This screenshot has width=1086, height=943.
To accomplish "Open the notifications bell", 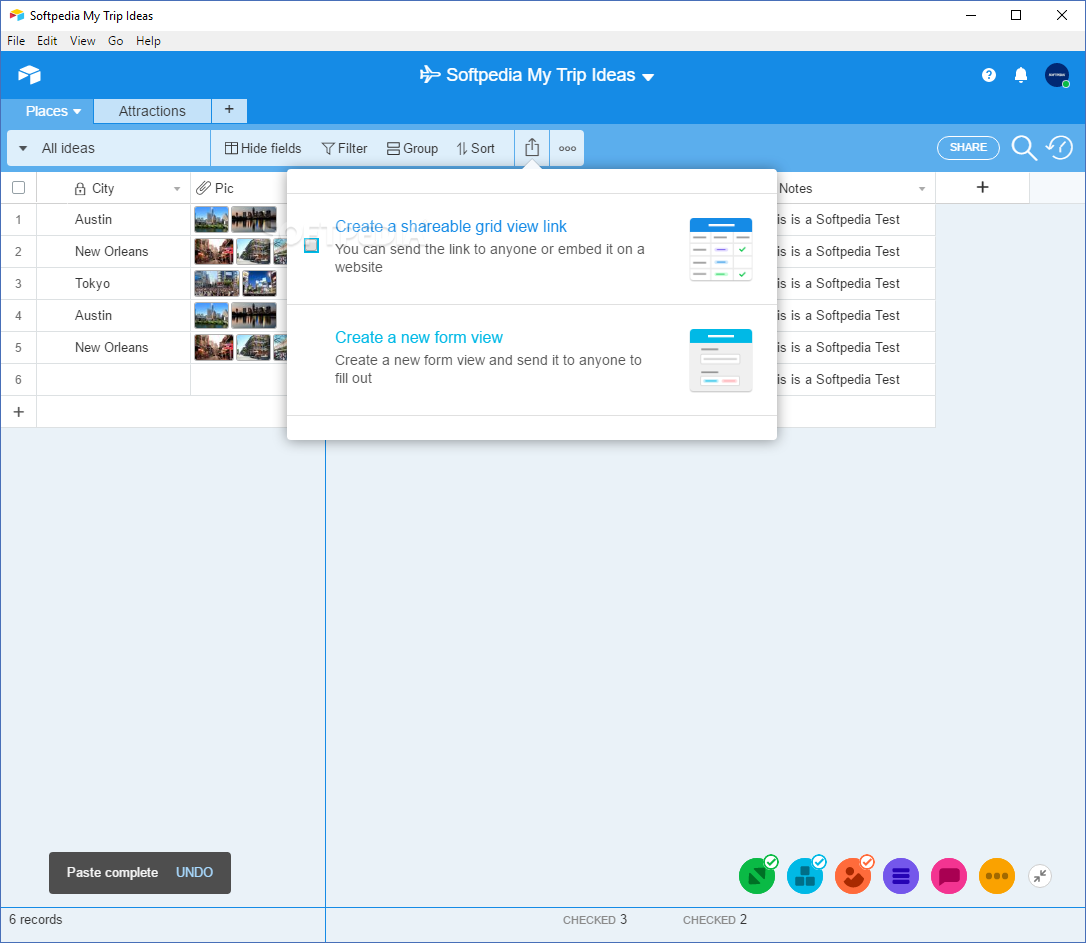I will click(x=1020, y=75).
